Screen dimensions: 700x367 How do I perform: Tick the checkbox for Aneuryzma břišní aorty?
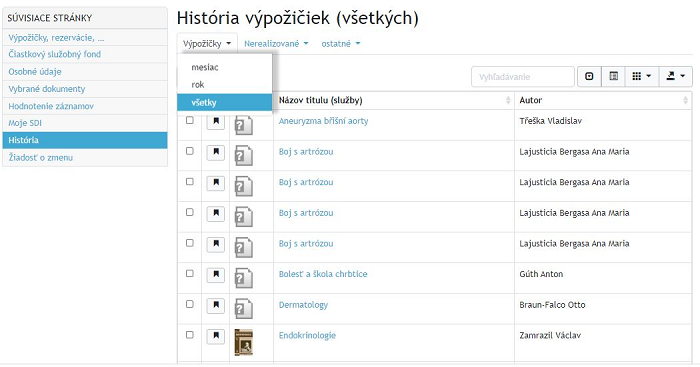[x=190, y=121]
